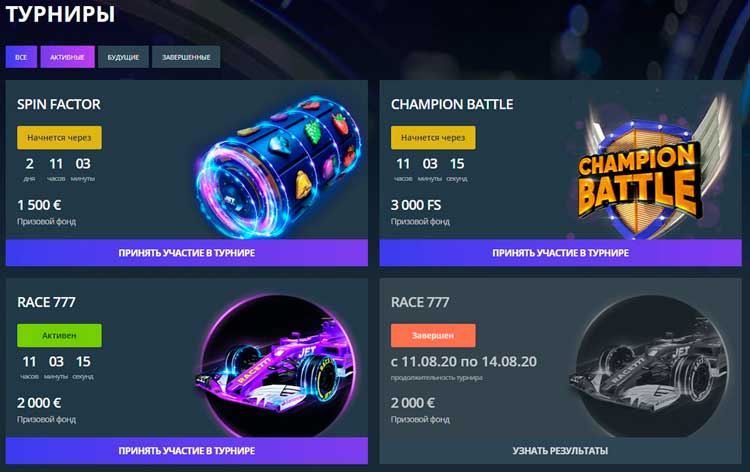Click the grayscale Race 777 car image
750x472 pixels.
pos(650,366)
